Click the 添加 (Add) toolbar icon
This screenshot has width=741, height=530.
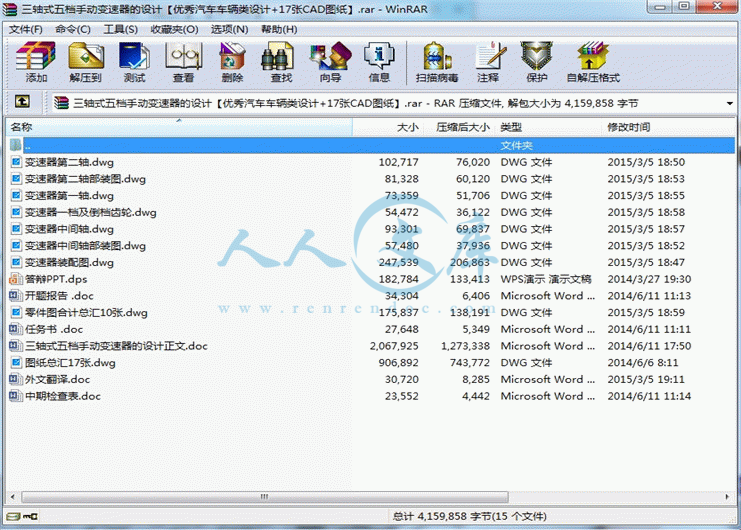point(35,56)
